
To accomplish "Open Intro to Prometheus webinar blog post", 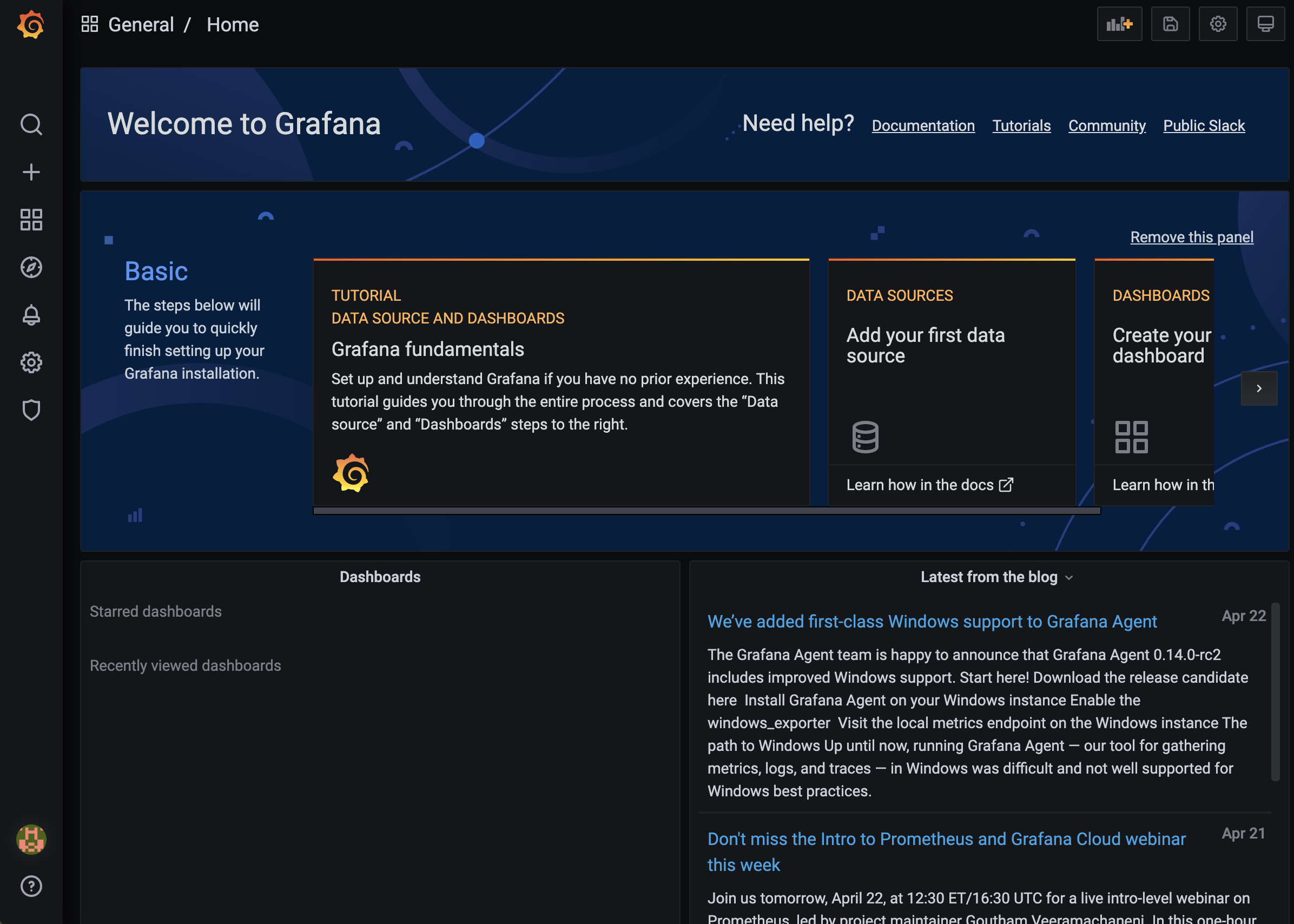I will (947, 852).
